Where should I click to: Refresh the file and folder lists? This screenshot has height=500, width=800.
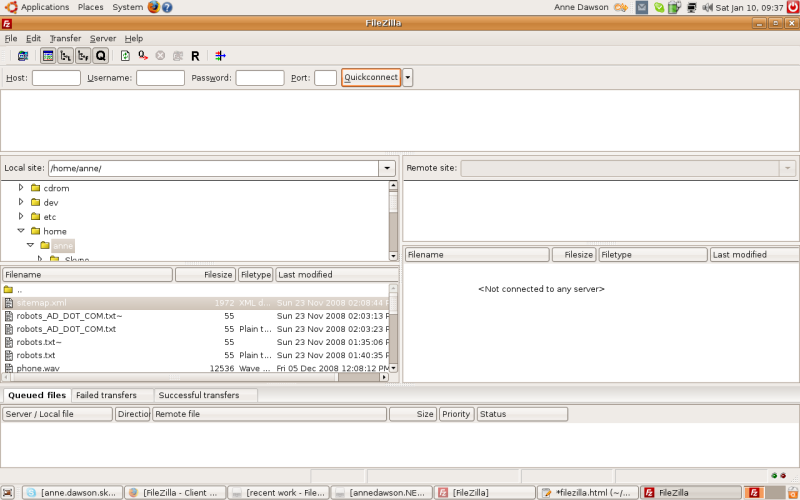pos(126,56)
